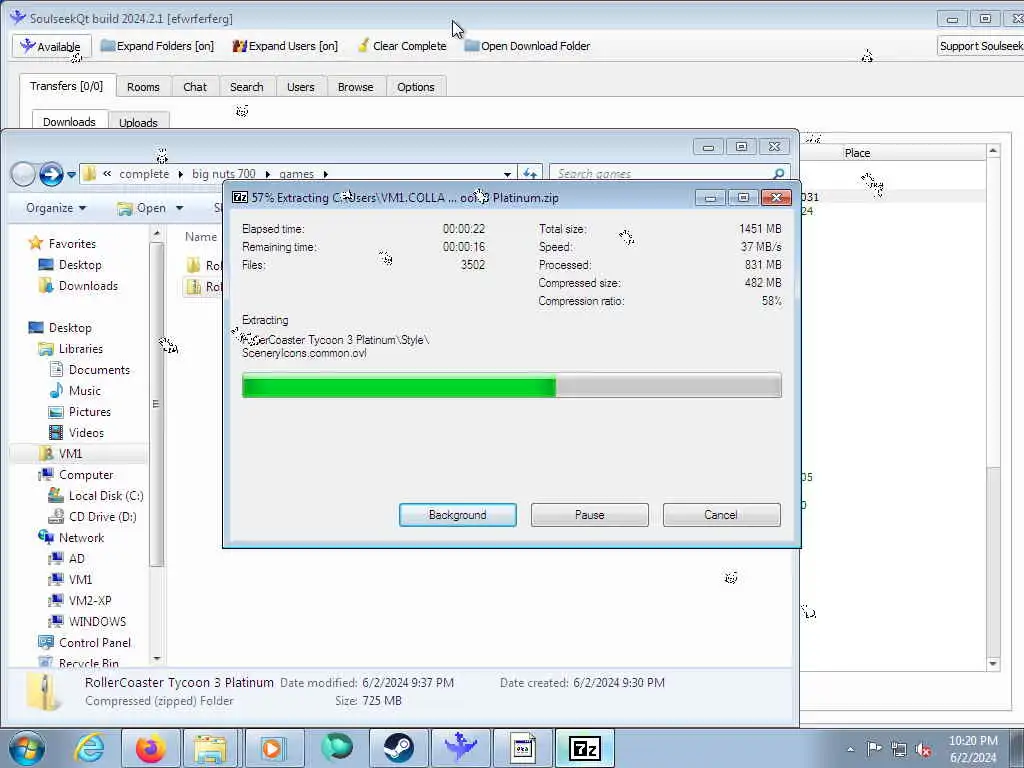Click Open Download Folder in Soulseek
This screenshot has height=768, width=1024.
coord(527,46)
